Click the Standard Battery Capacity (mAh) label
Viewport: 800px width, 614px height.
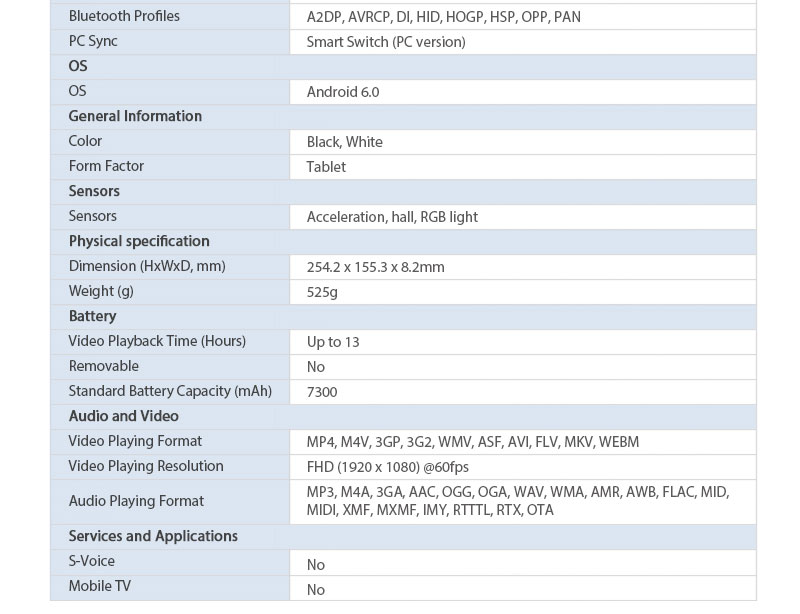[170, 391]
